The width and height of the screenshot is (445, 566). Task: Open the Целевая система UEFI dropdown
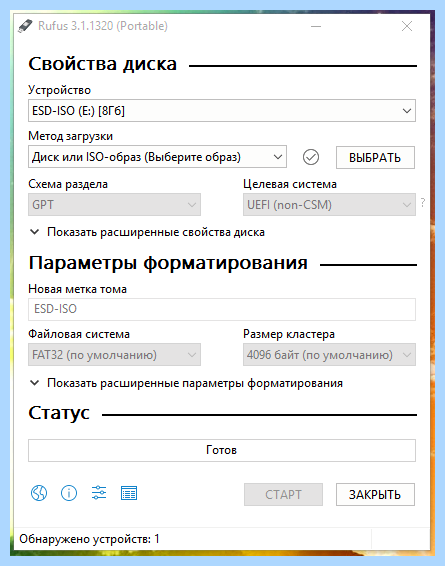[329, 205]
